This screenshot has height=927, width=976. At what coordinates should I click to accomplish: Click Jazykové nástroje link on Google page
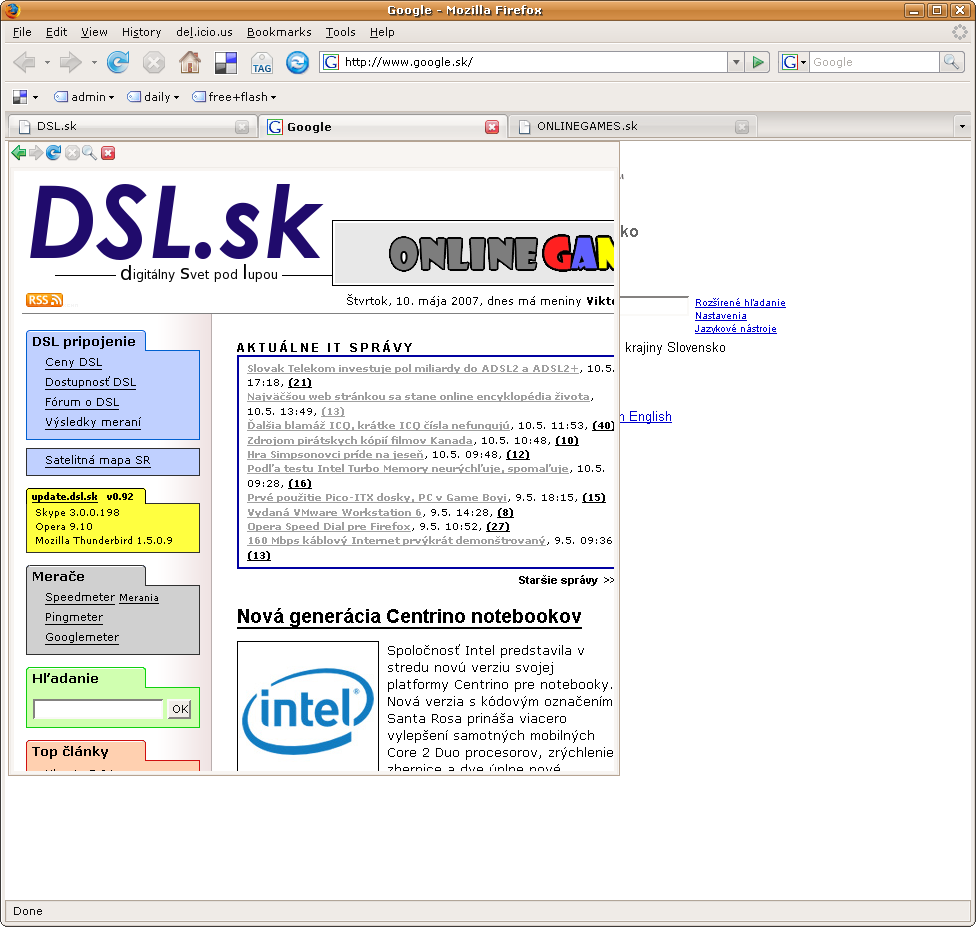click(736, 329)
